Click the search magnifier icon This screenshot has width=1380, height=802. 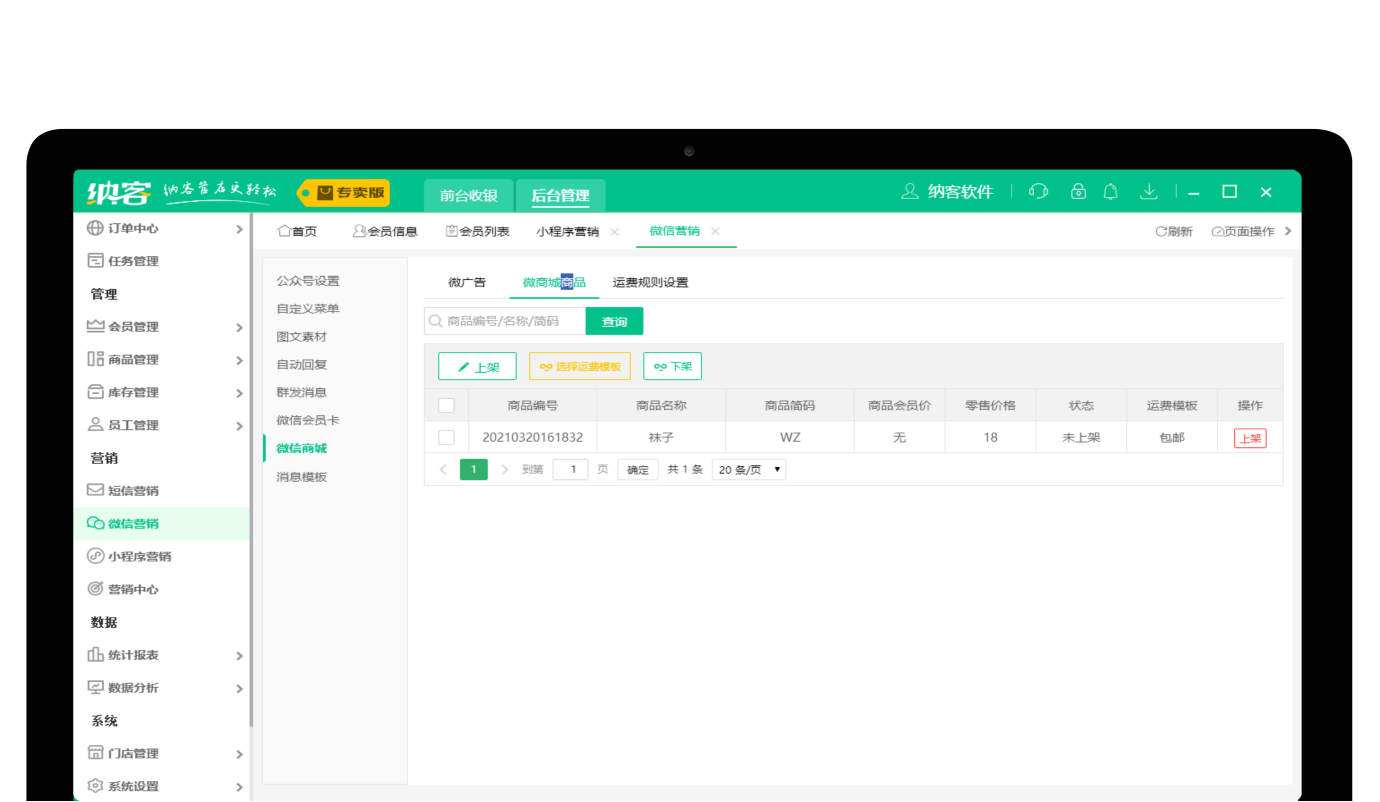tap(435, 321)
